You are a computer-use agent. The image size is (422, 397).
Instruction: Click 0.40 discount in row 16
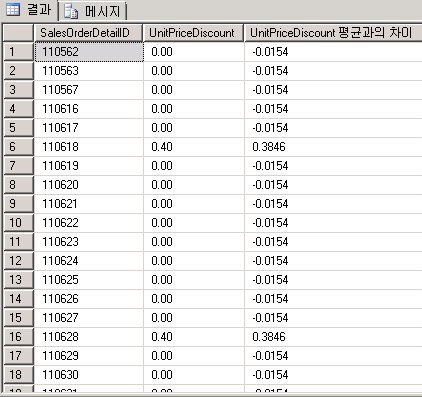(x=194, y=337)
